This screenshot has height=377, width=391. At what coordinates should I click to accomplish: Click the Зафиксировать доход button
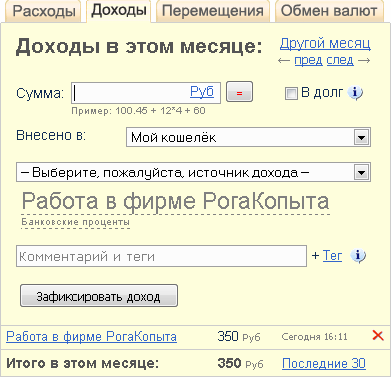99,295
